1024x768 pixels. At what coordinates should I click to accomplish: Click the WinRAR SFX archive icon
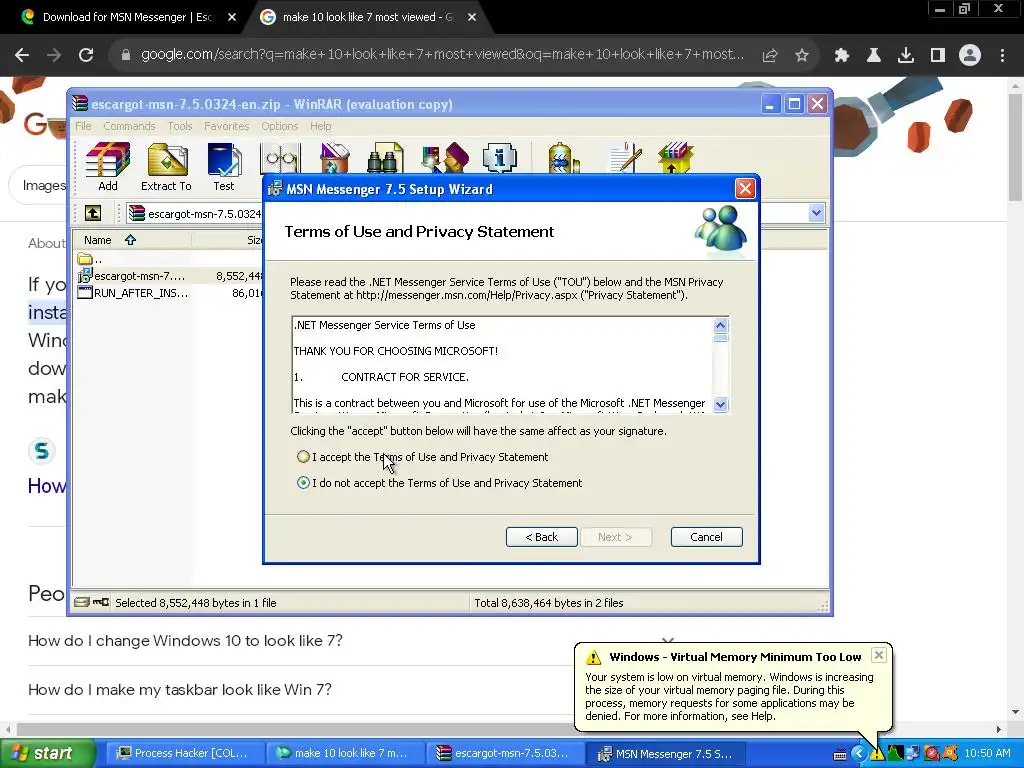[x=676, y=159]
